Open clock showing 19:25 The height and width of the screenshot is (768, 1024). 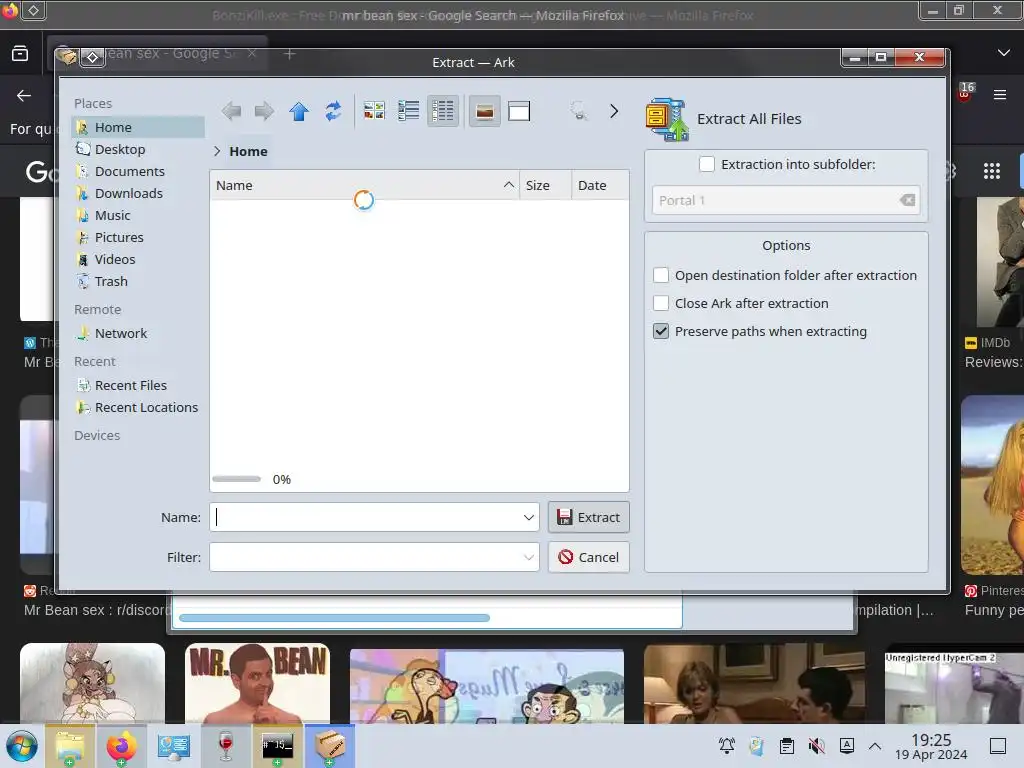pos(931,746)
